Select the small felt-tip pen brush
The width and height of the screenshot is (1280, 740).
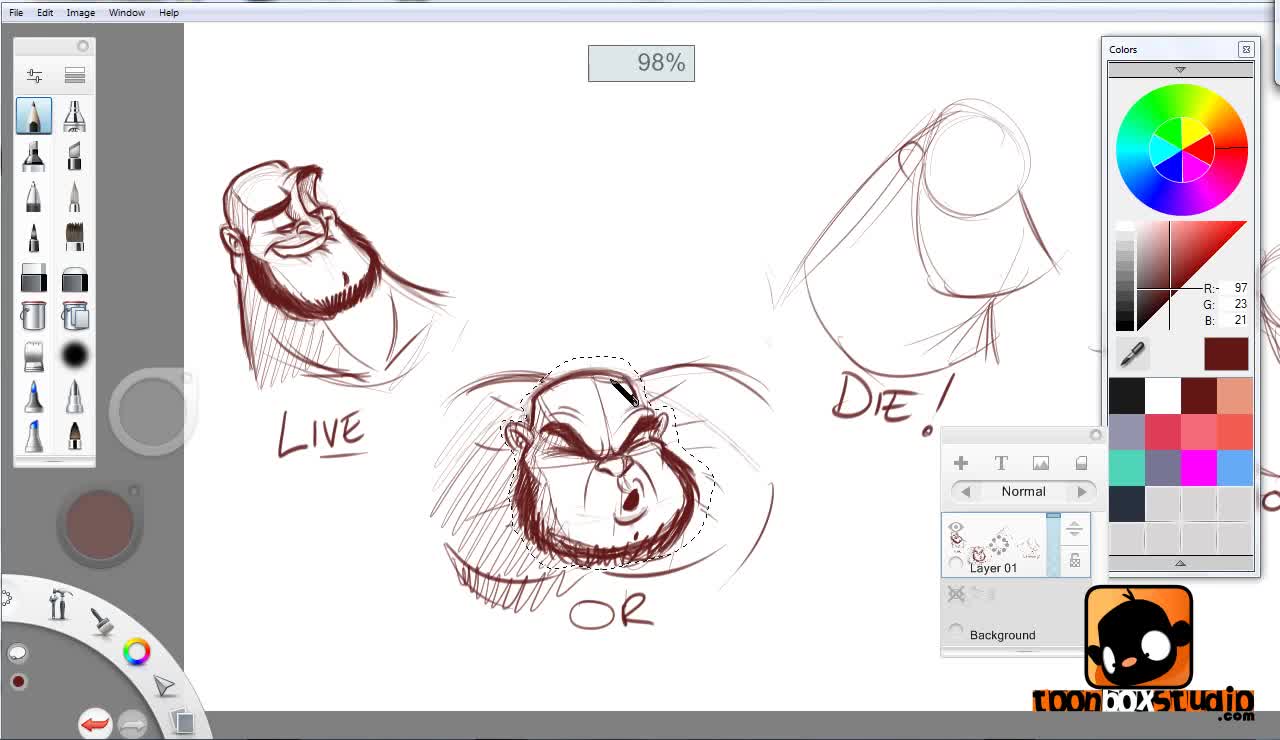(33, 236)
